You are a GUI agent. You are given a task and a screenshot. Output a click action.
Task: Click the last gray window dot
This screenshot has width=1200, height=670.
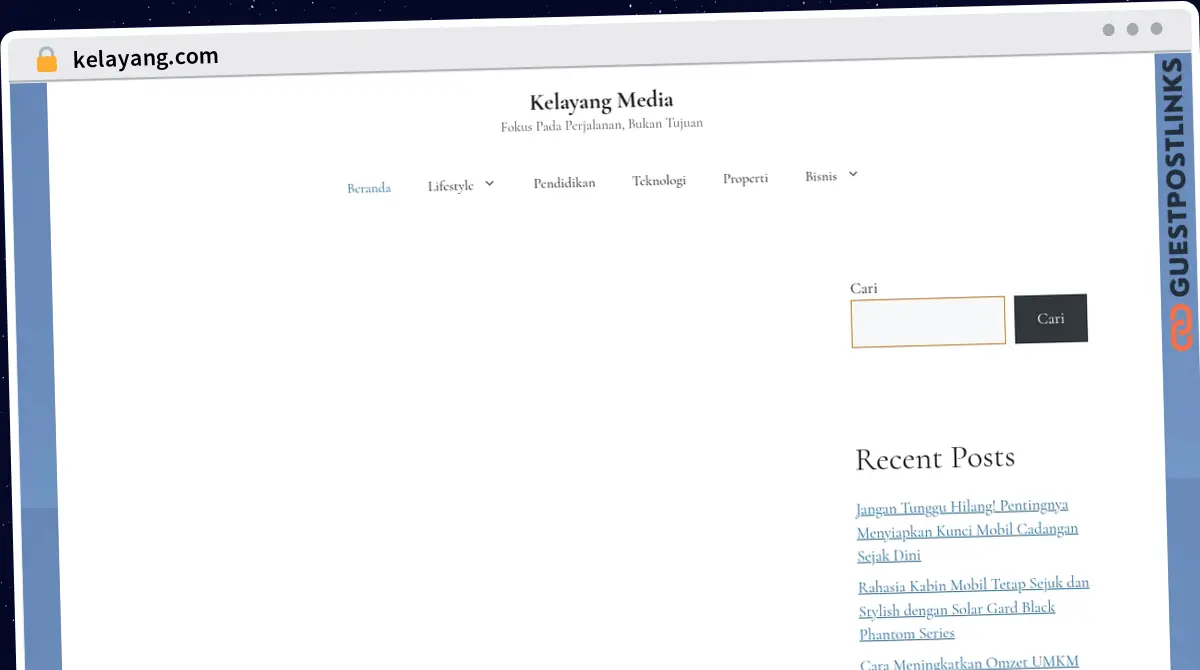point(1157,29)
